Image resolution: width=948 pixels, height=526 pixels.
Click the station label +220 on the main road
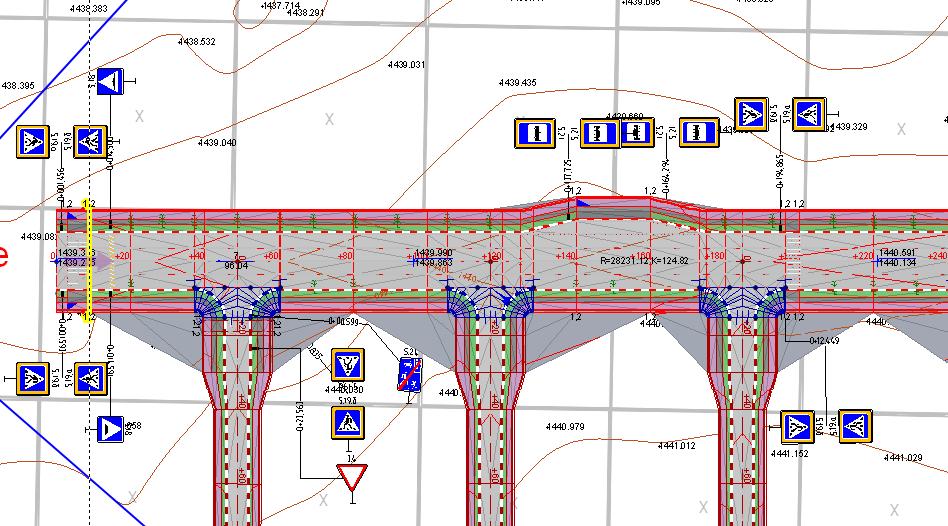863,256
